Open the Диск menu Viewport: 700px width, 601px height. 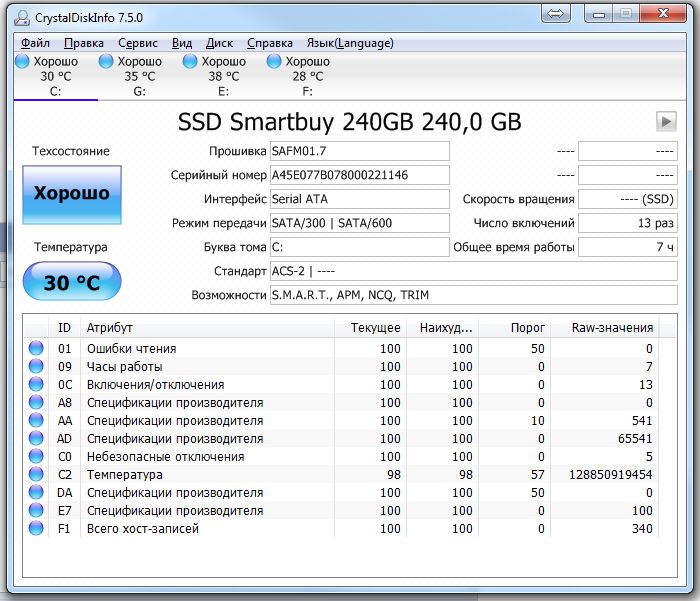(219, 43)
